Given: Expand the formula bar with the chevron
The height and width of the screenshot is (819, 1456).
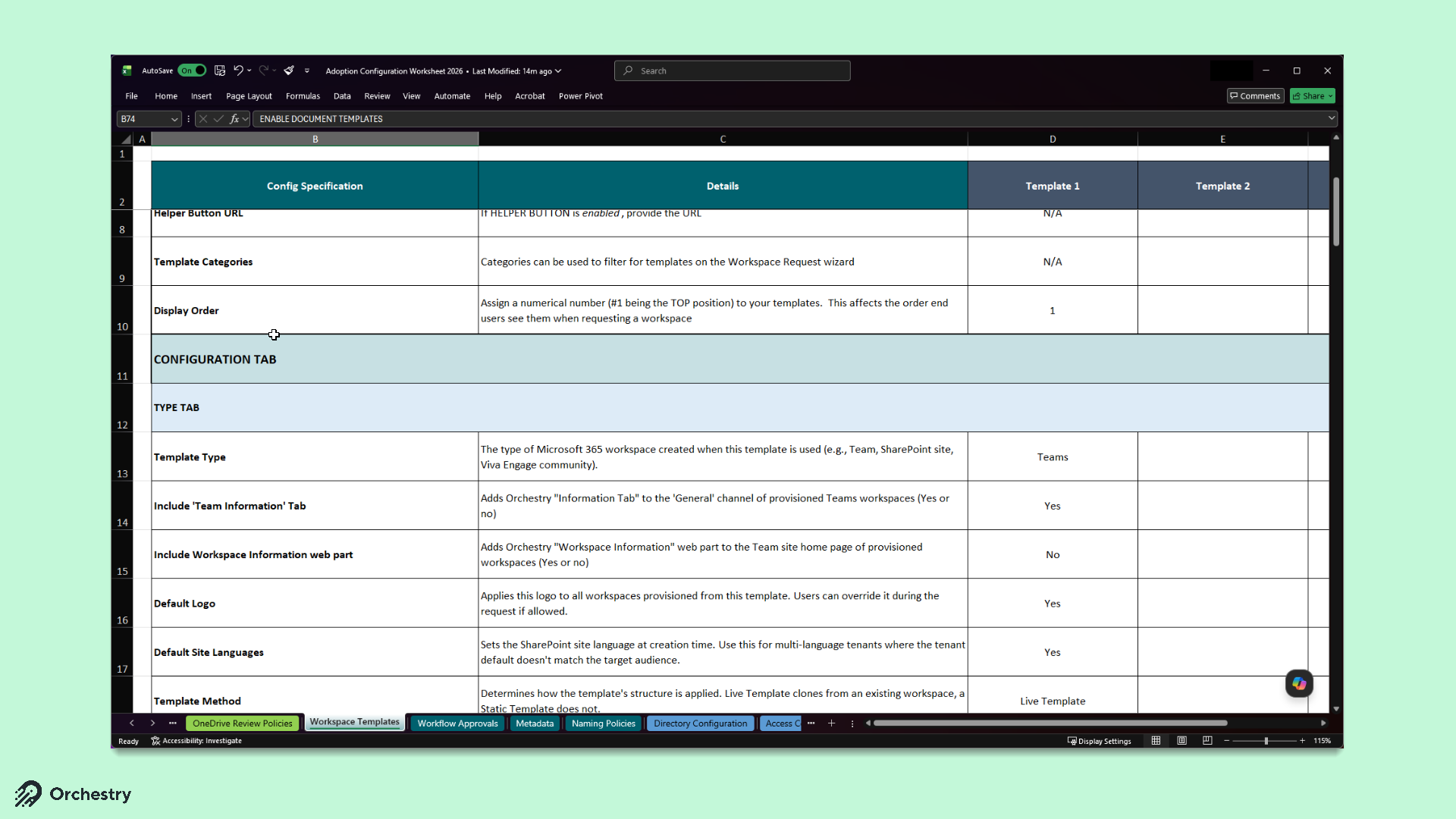Looking at the screenshot, I should pyautogui.click(x=1331, y=118).
